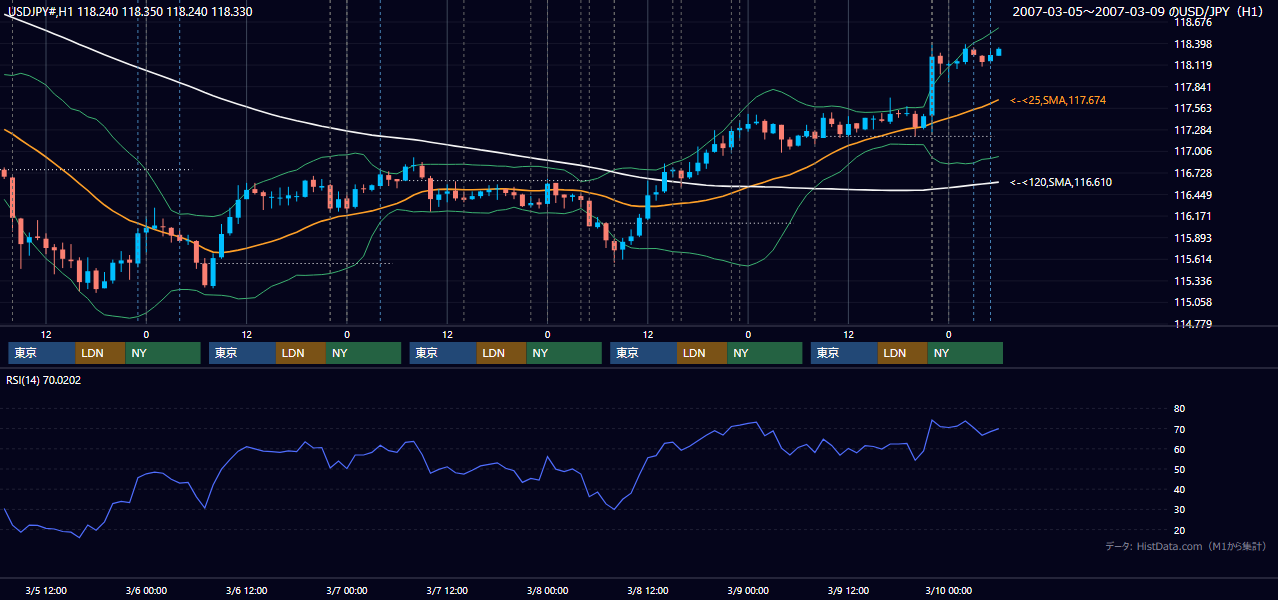Image resolution: width=1278 pixels, height=600 pixels.
Task: Click the 3/7 12:00 time axis label
Action: click(x=447, y=591)
